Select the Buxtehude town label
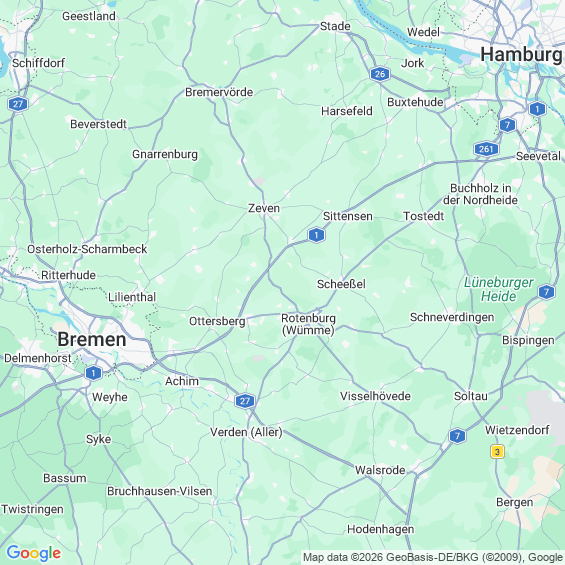This screenshot has height=565, width=565. click(415, 102)
